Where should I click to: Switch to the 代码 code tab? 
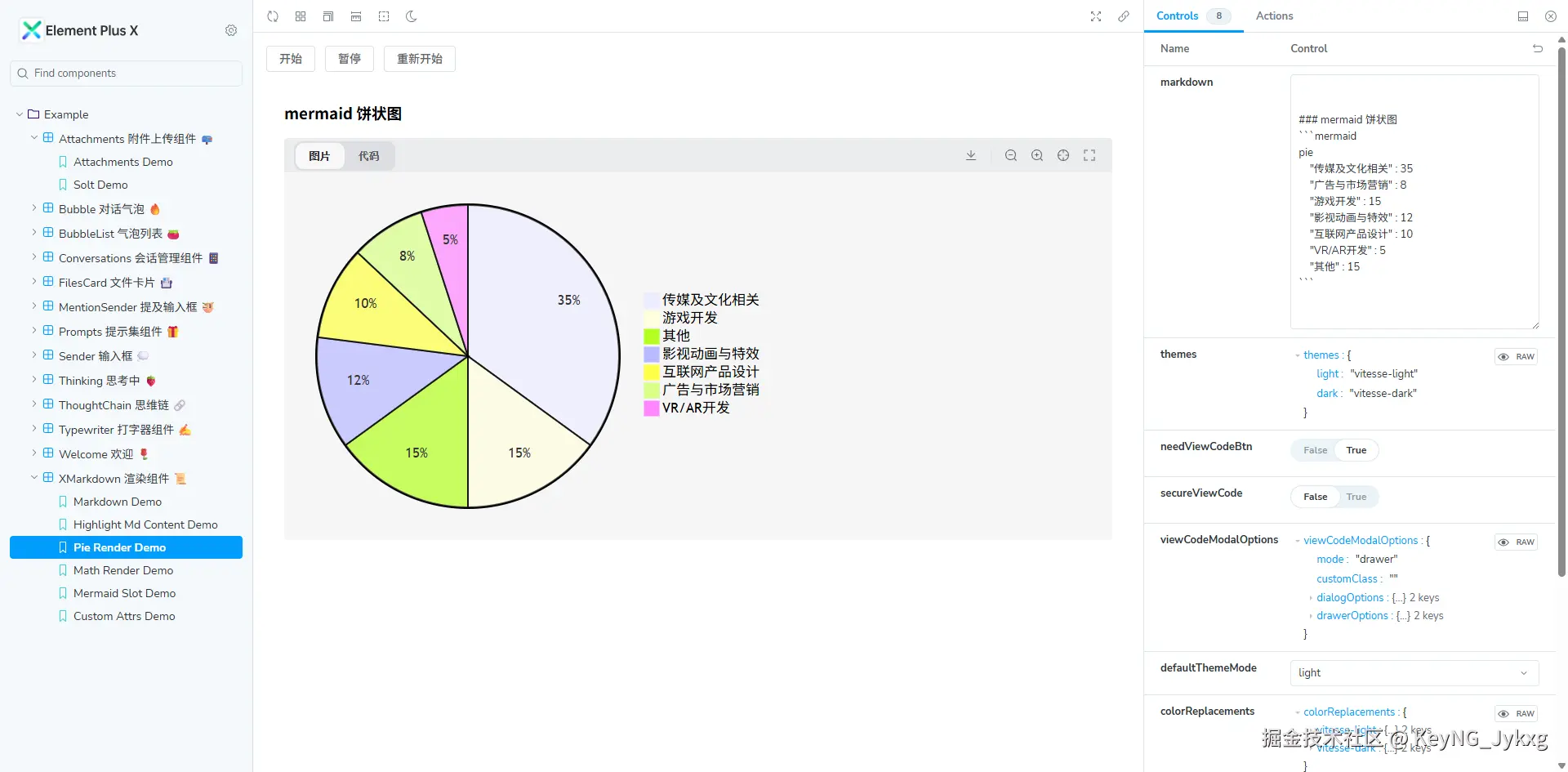click(369, 156)
